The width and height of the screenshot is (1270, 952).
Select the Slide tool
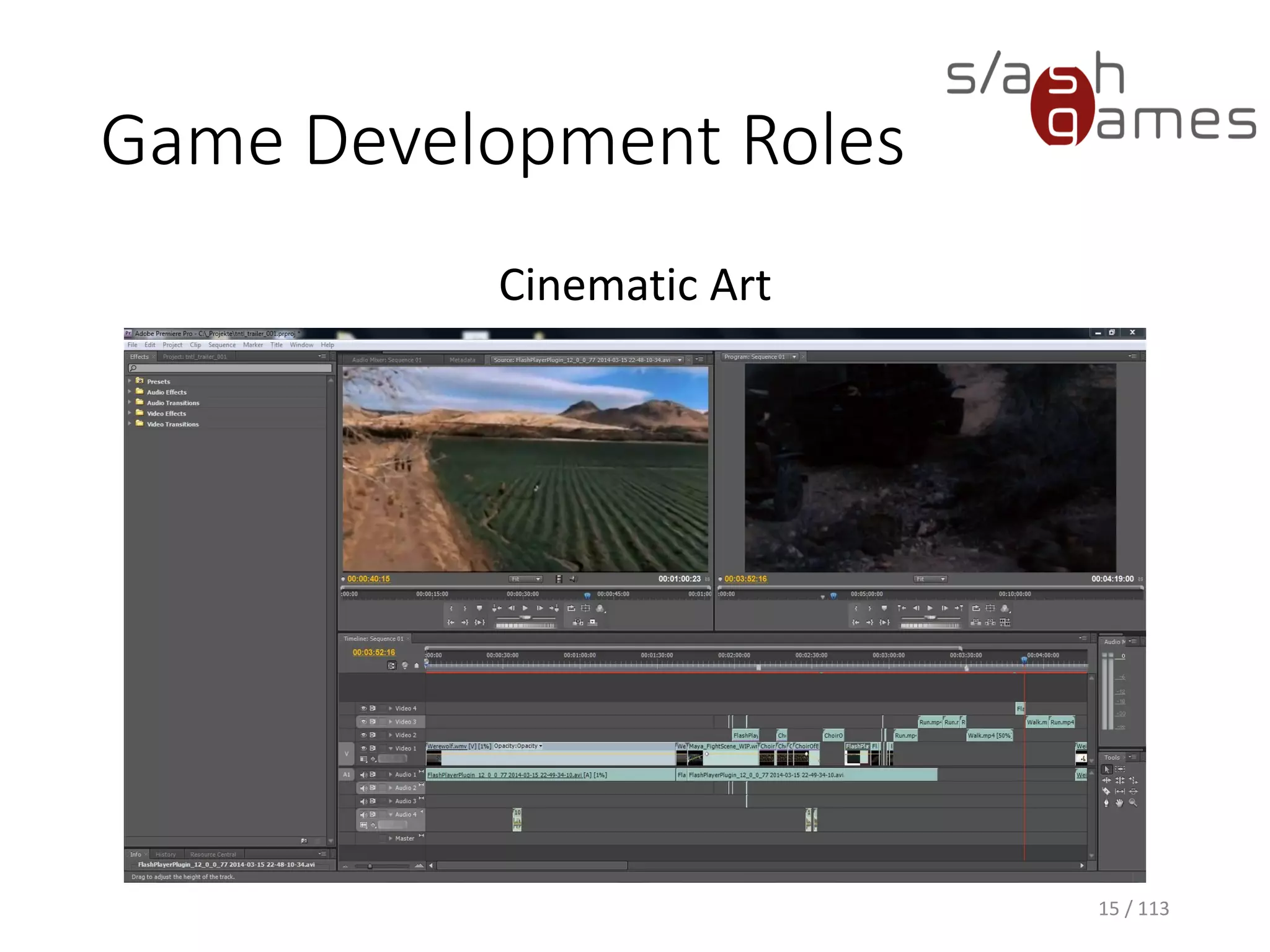[x=1134, y=791]
